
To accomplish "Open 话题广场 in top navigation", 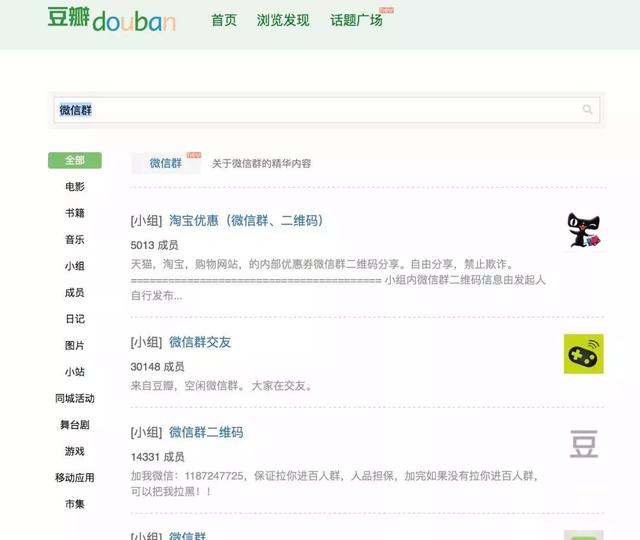I will point(356,20).
